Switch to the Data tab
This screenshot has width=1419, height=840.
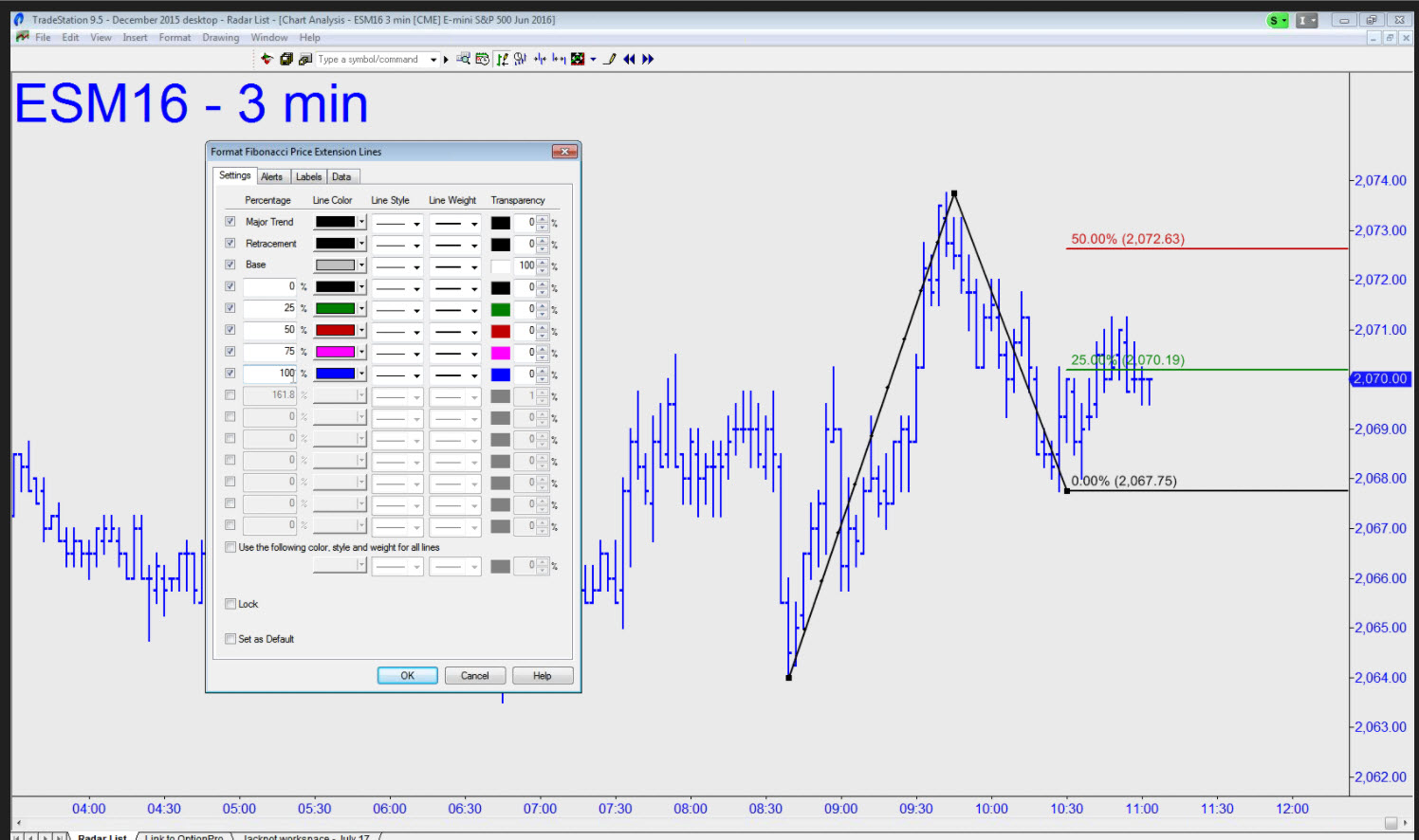[341, 177]
